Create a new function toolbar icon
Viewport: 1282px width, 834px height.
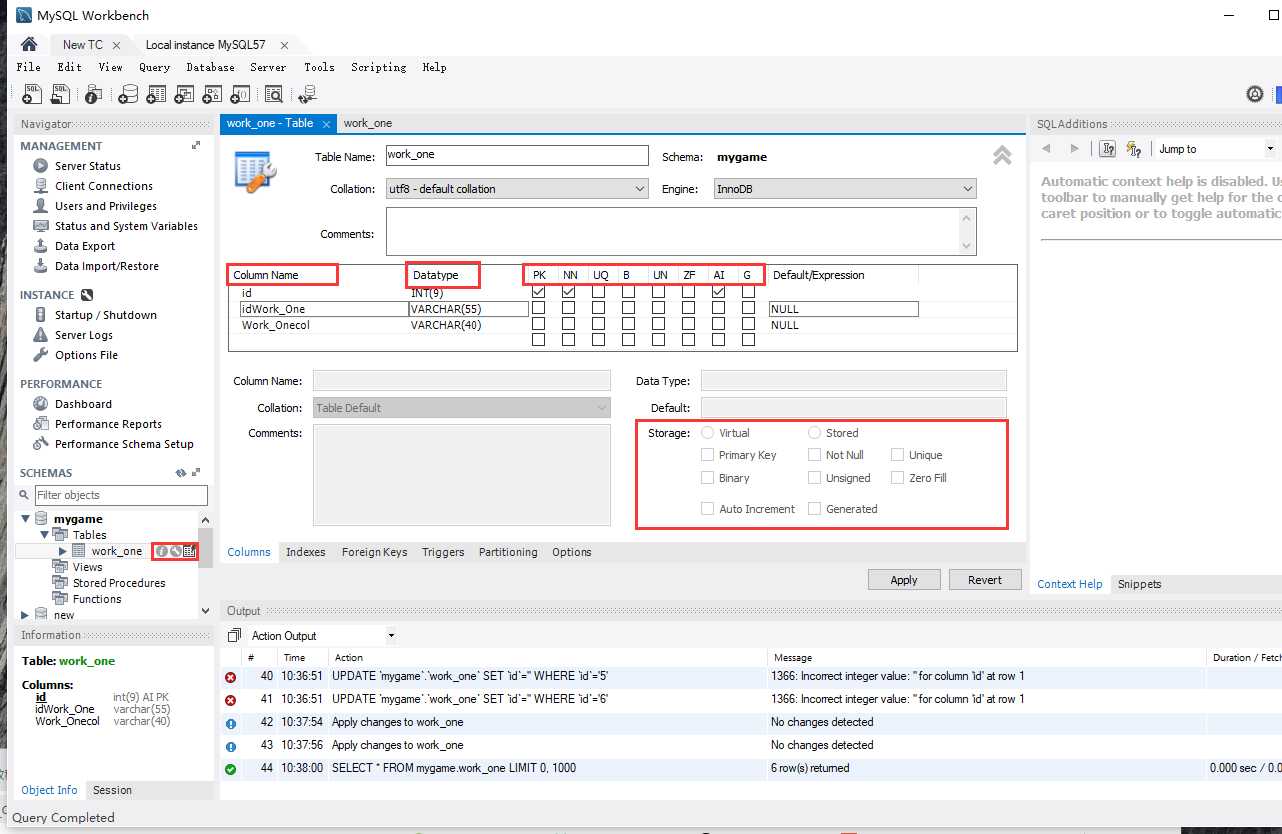(x=240, y=95)
